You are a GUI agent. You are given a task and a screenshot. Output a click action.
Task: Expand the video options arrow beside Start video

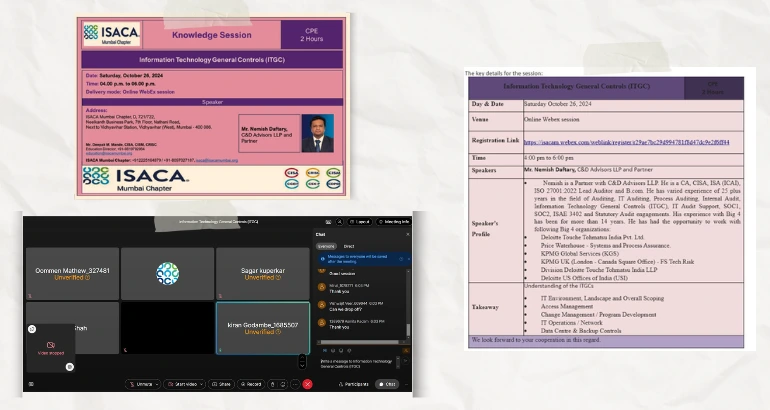[x=203, y=384]
